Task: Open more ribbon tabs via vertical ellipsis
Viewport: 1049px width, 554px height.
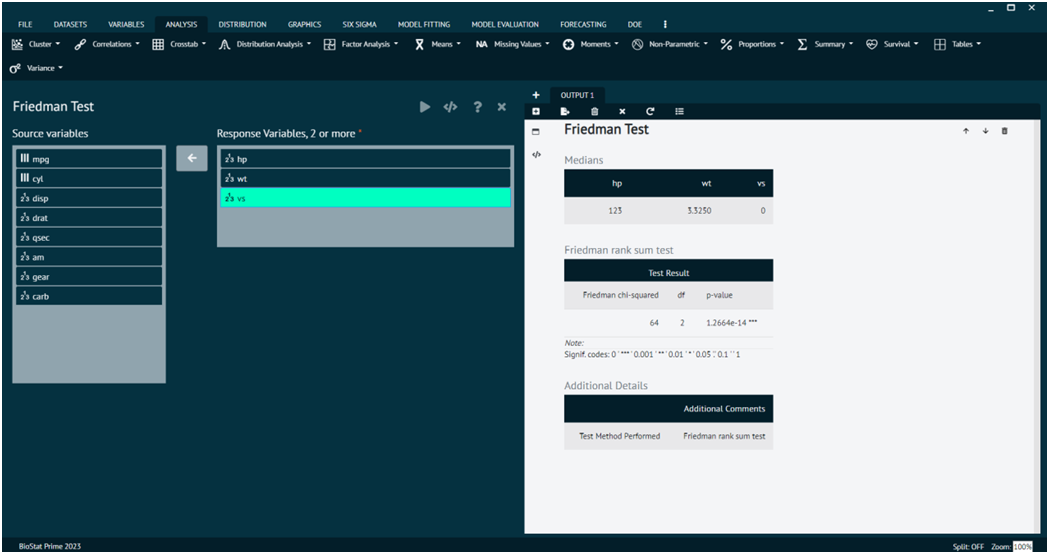Action: [664, 25]
